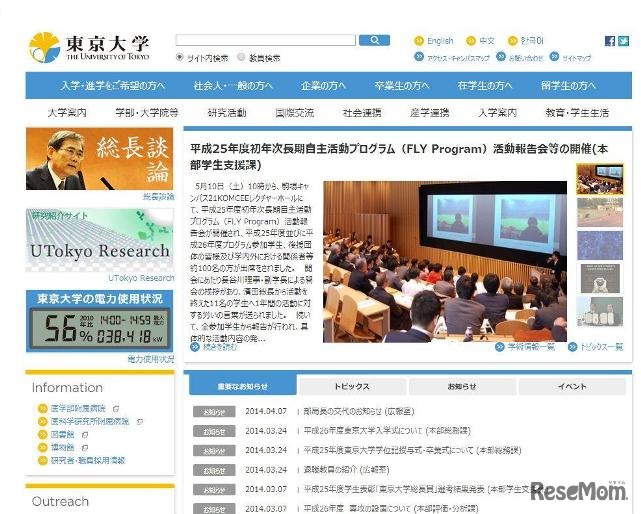This screenshot has width=641, height=514.
Task: Open 産学連携 navigation item
Action: pyautogui.click(x=430, y=112)
